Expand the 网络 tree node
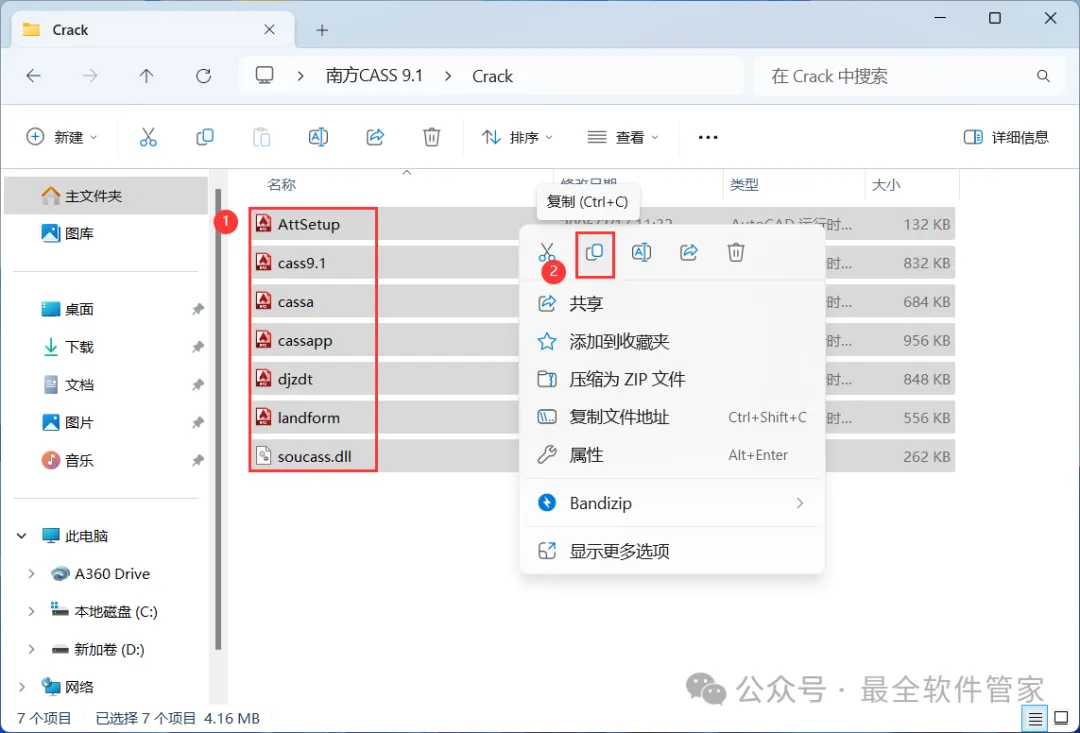The width and height of the screenshot is (1080, 733). tap(21, 687)
